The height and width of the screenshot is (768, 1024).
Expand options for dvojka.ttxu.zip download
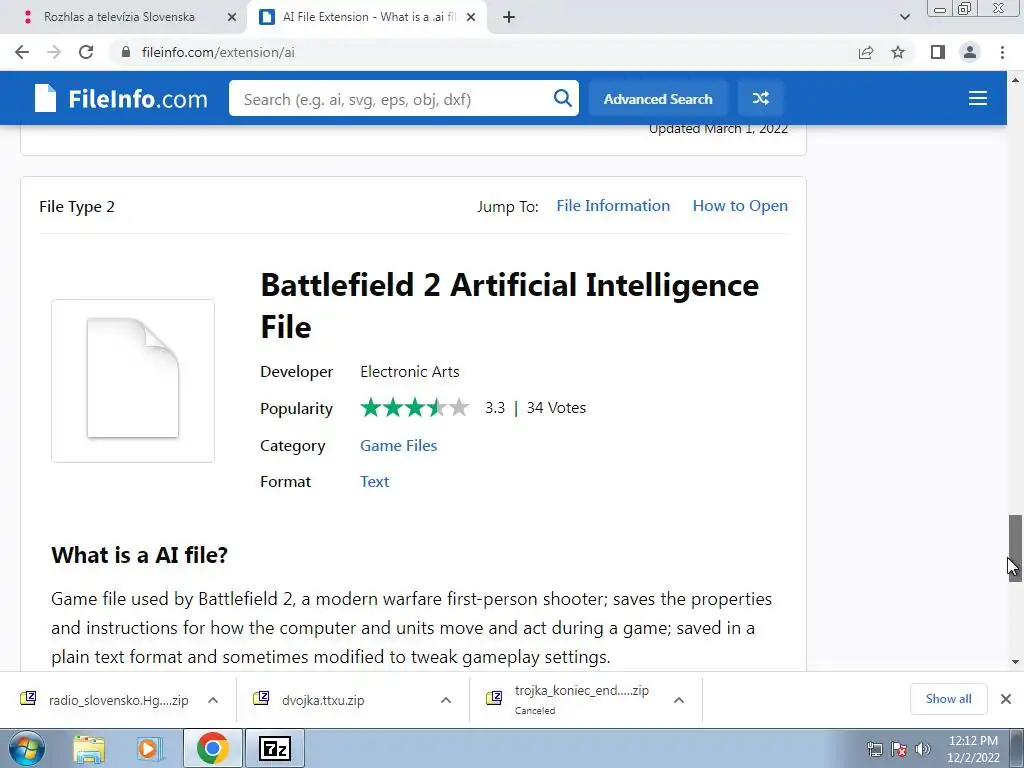point(446,700)
